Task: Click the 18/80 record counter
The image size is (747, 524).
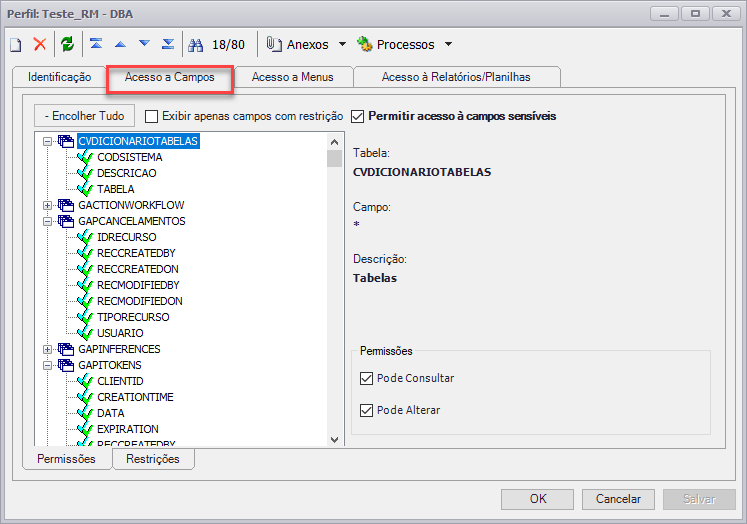Action: (x=228, y=45)
